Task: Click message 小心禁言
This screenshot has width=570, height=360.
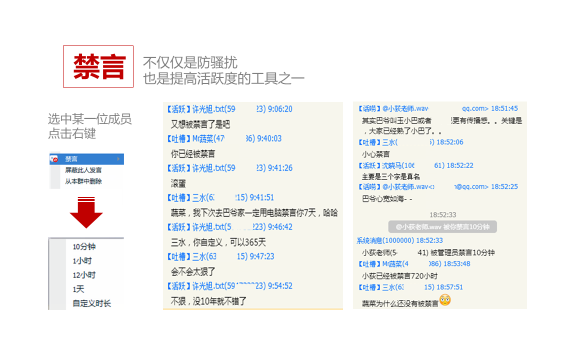Action: point(376,154)
